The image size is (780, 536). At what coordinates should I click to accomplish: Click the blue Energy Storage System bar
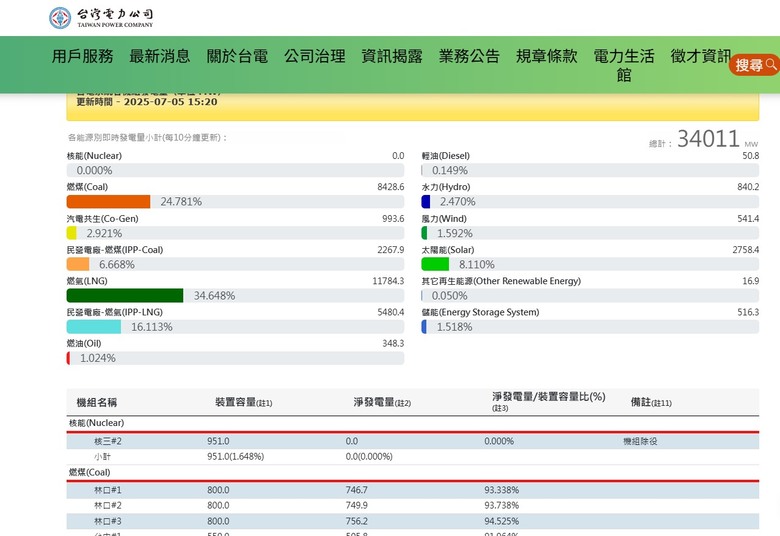(x=424, y=327)
